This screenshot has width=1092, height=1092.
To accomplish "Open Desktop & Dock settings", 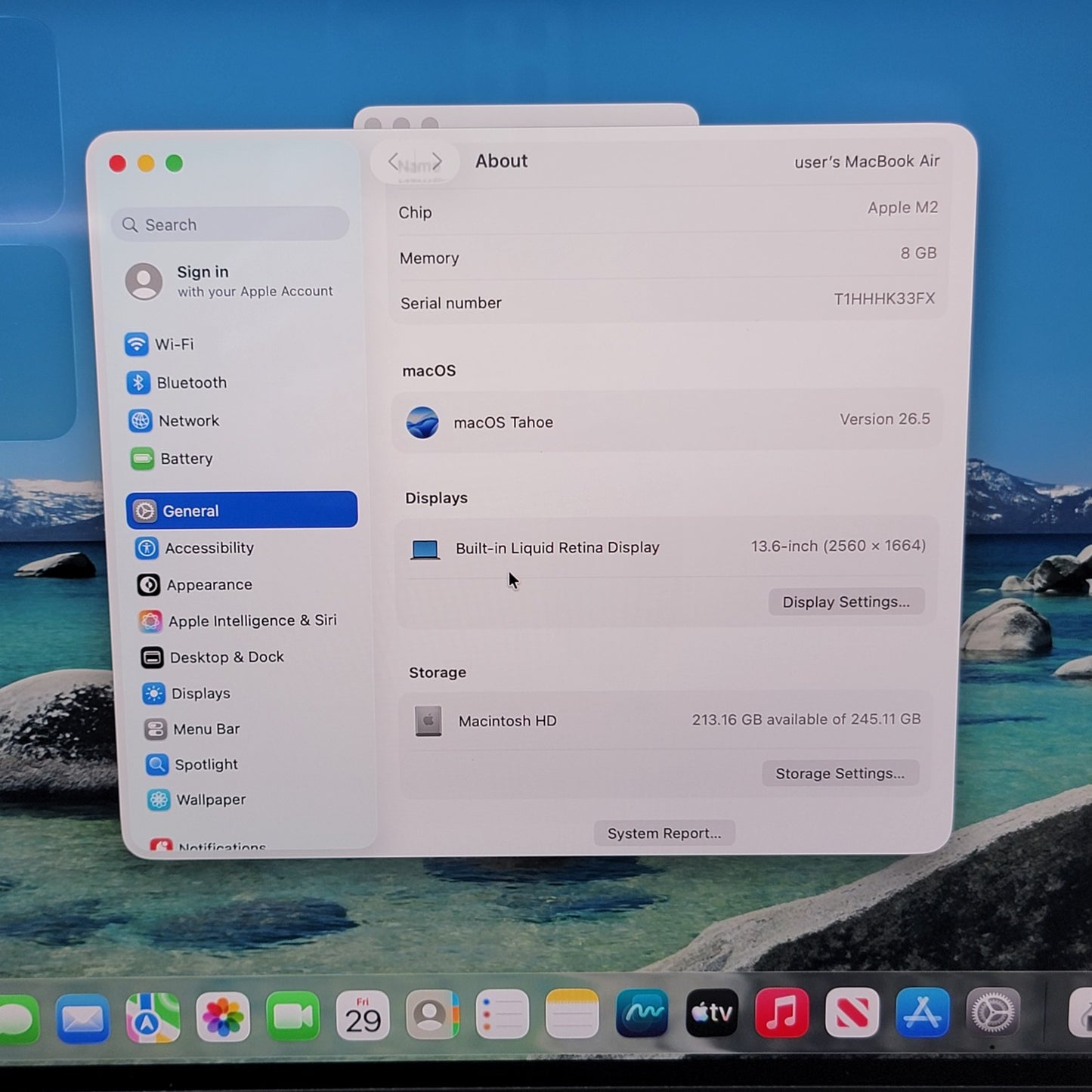I will pos(212,657).
